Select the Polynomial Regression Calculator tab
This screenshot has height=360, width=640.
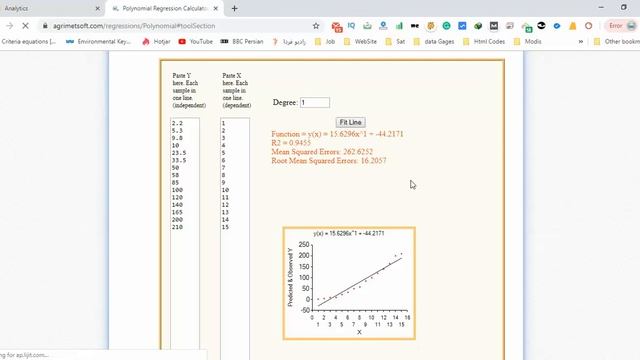pyautogui.click(x=164, y=8)
